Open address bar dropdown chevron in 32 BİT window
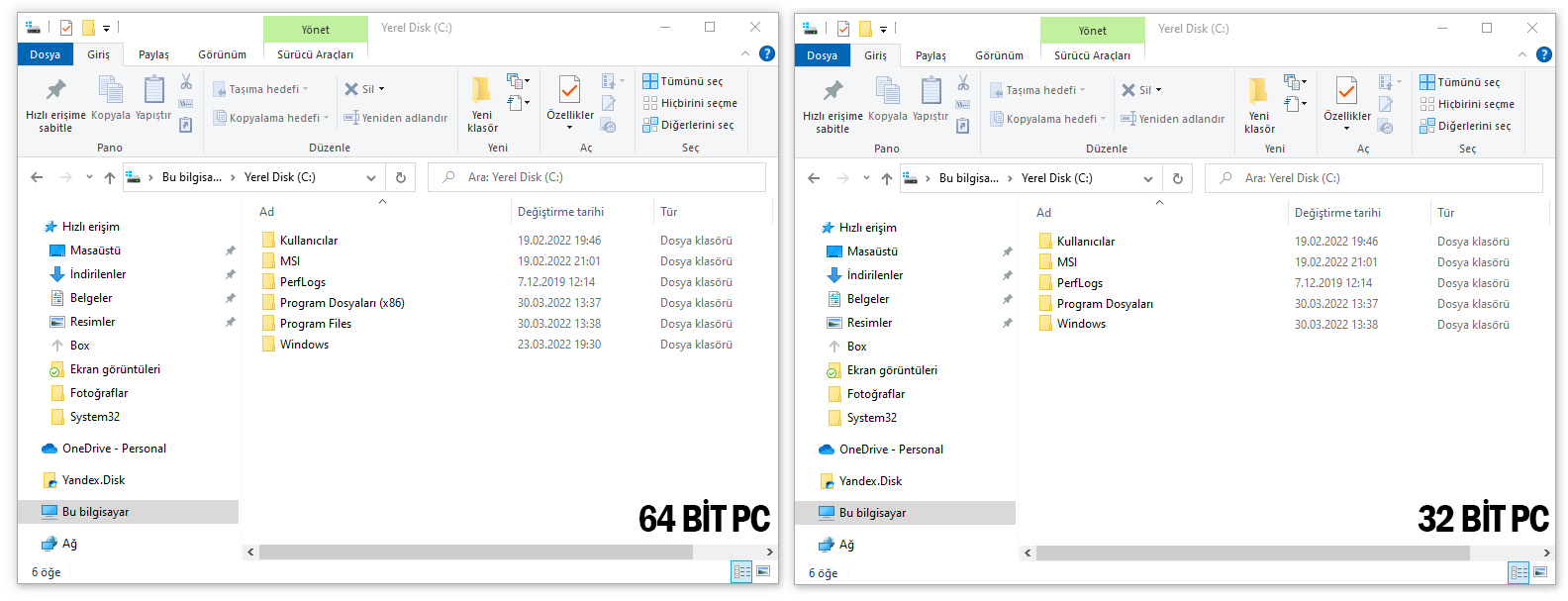 pyautogui.click(x=1148, y=179)
